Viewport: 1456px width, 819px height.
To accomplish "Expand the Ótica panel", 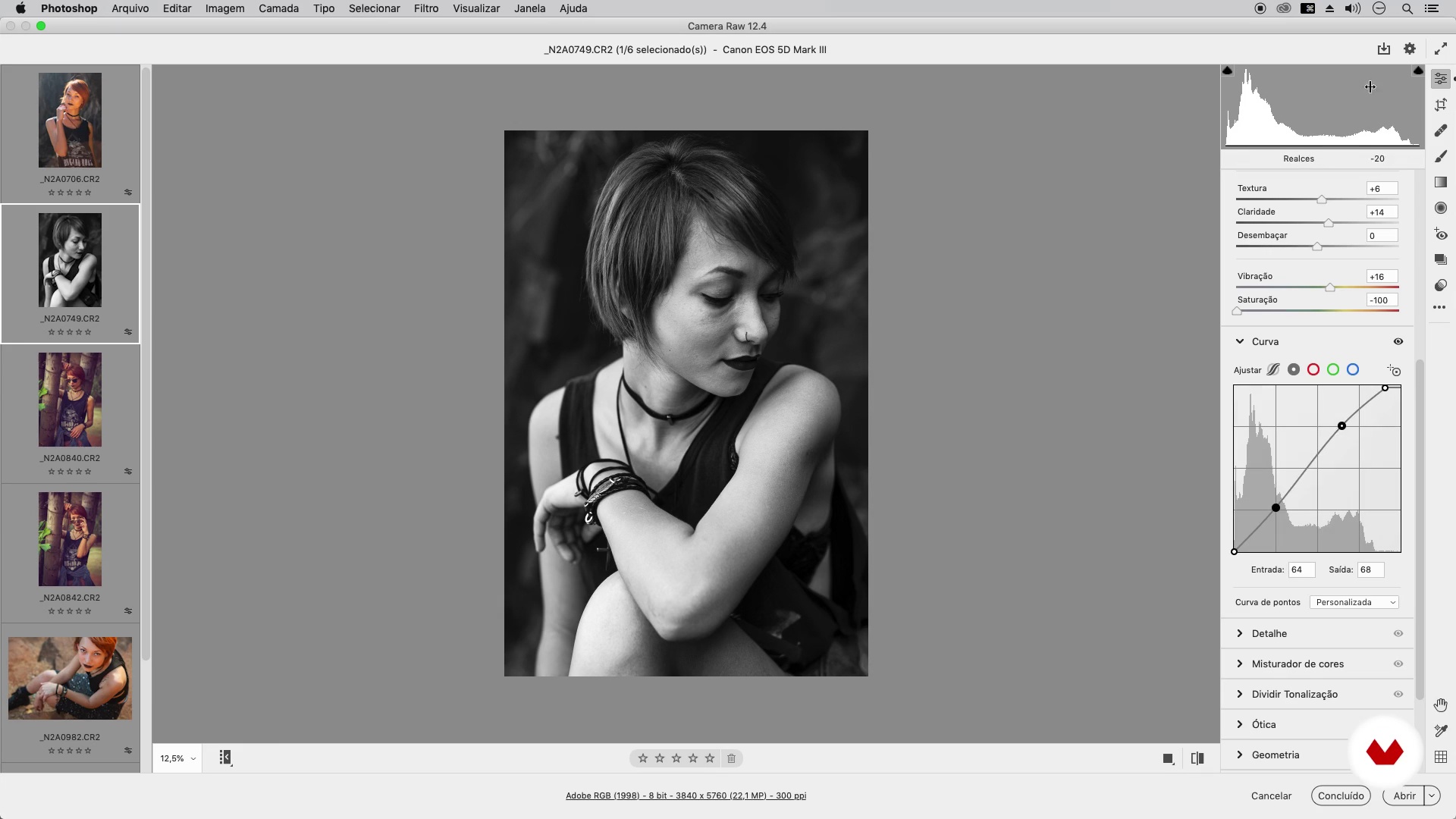I will click(x=1240, y=725).
